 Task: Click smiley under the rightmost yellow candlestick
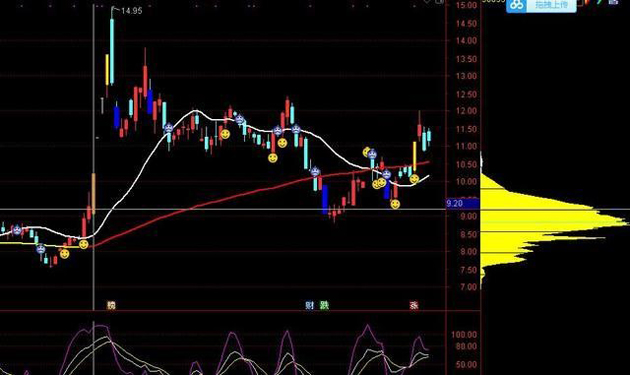click(414, 179)
